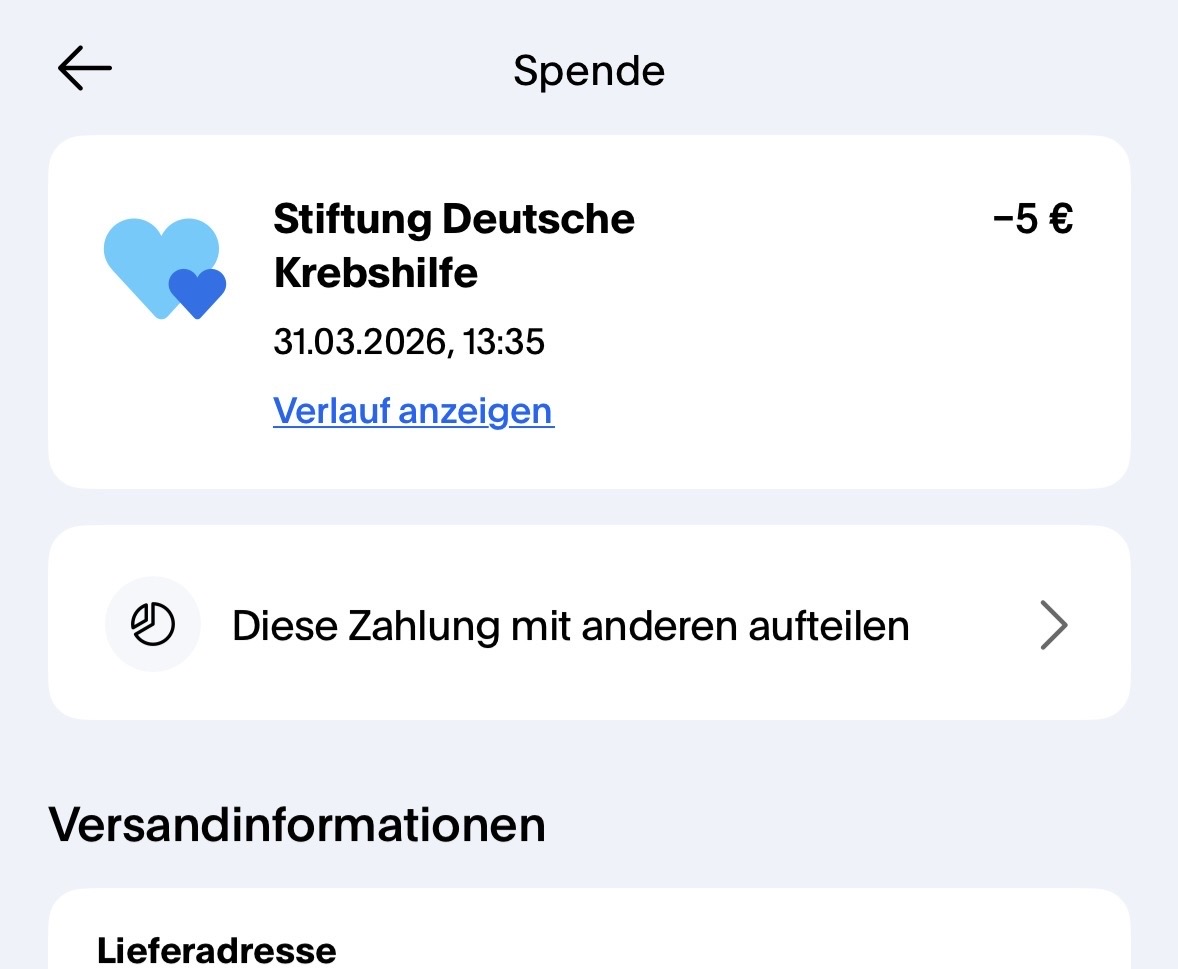The height and width of the screenshot is (969, 1178).
Task: Click the pie chart split-payment icon
Action: (153, 625)
